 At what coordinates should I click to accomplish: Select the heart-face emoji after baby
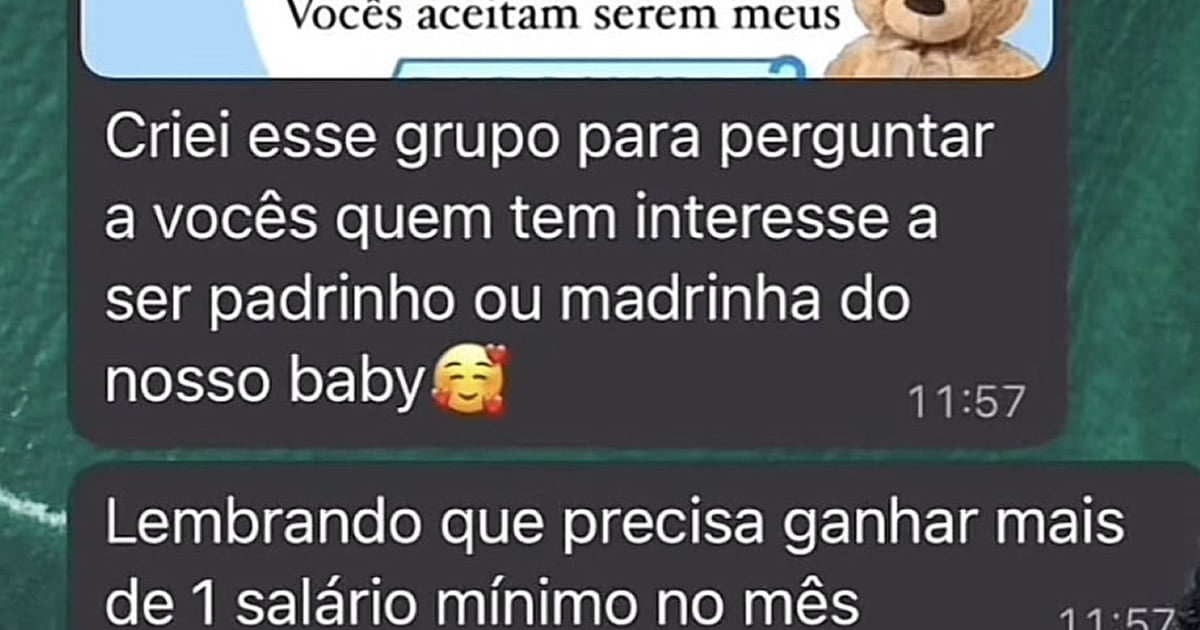[470, 380]
